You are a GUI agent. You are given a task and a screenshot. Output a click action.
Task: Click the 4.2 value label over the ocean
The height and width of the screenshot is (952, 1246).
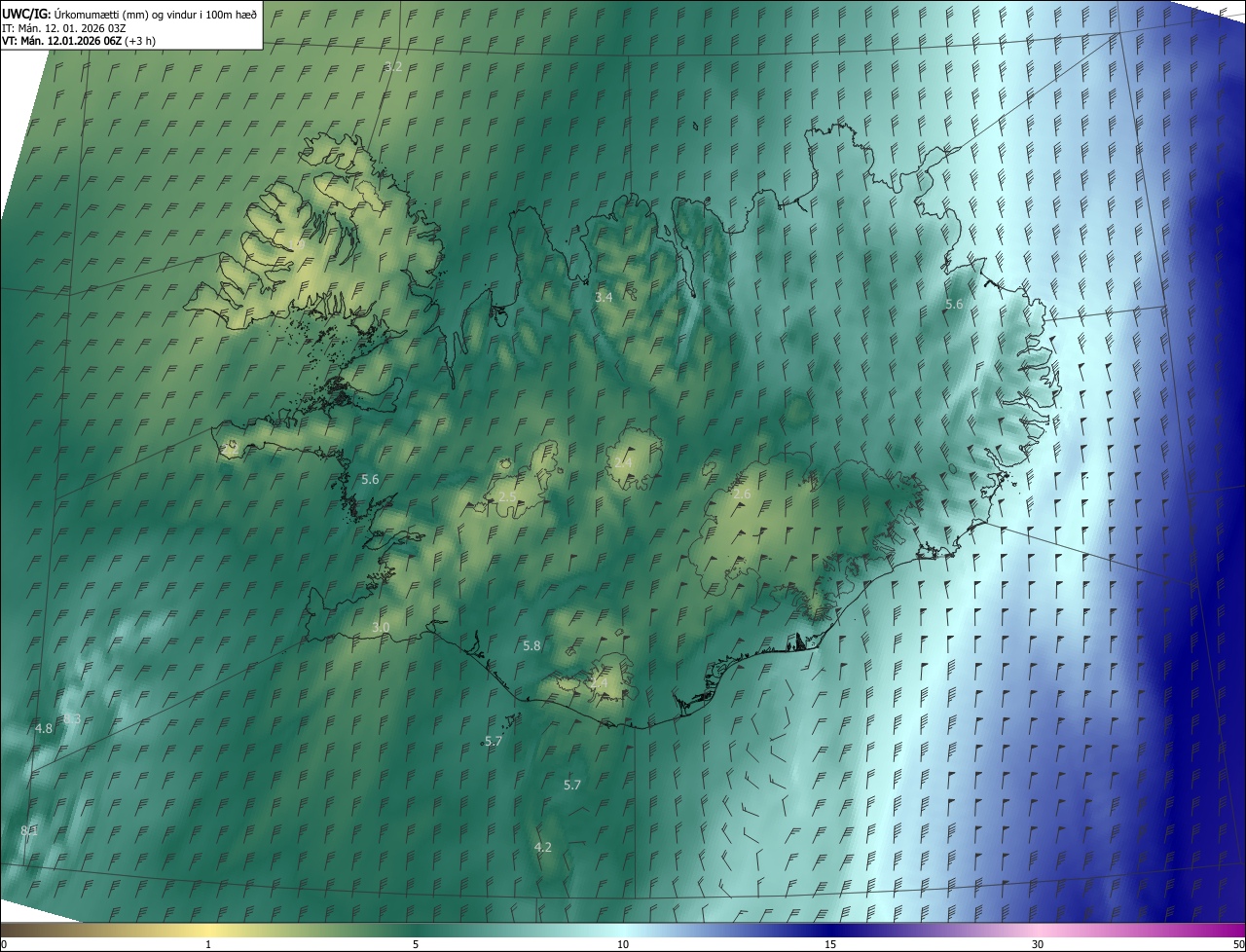[x=543, y=847]
